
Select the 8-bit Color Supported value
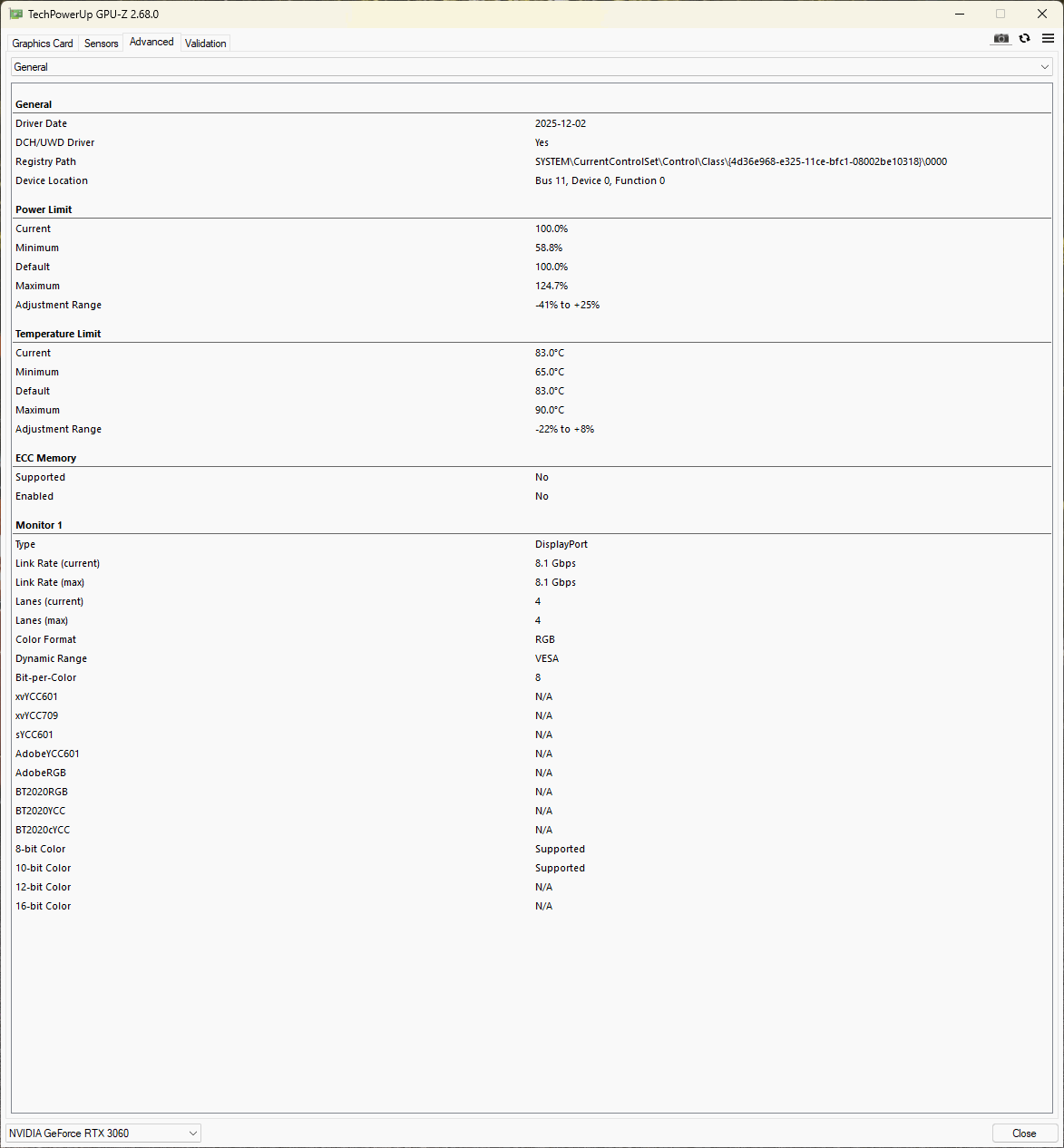pyautogui.click(x=560, y=849)
